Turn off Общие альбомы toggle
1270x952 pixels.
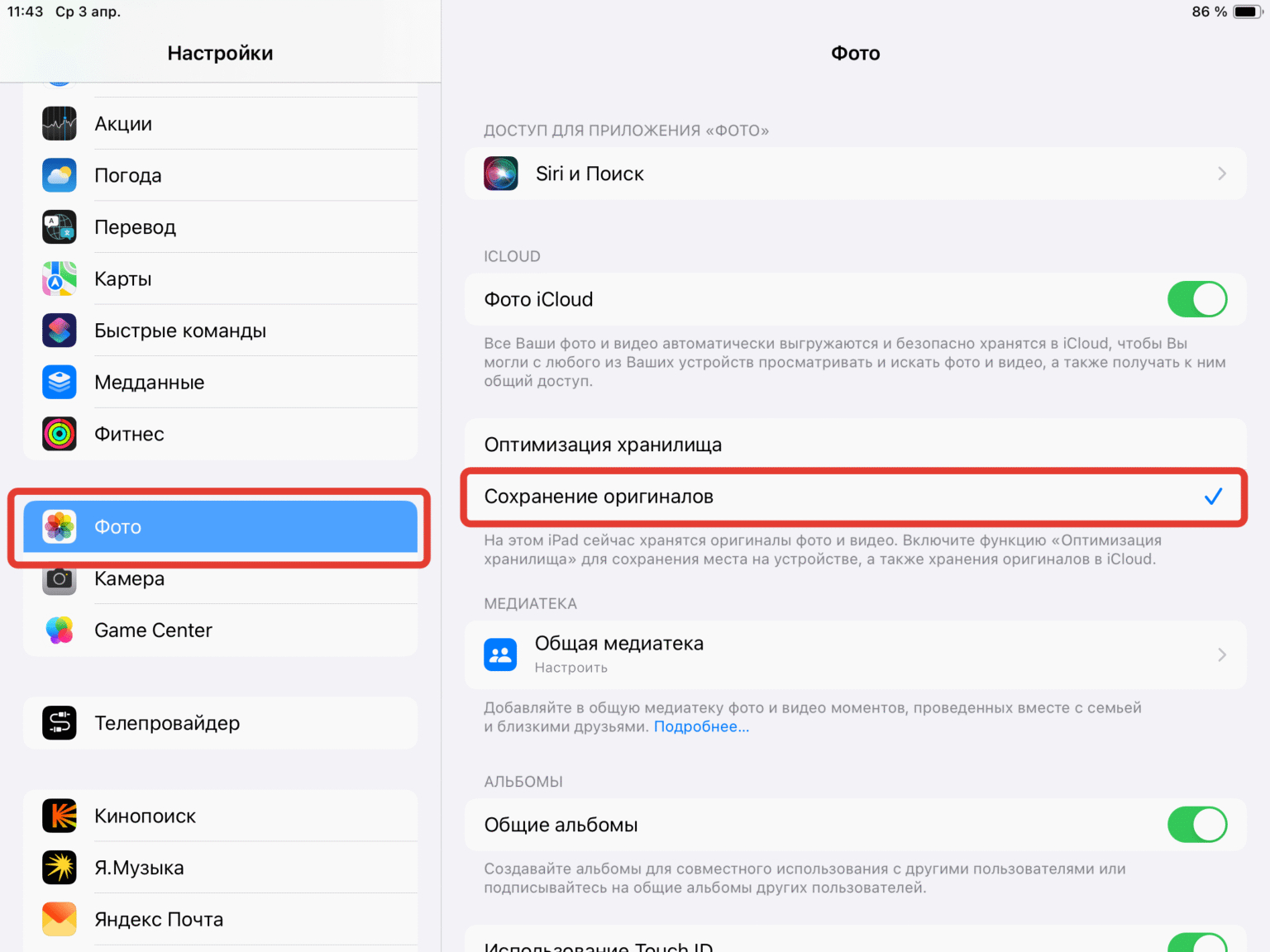[x=1197, y=824]
